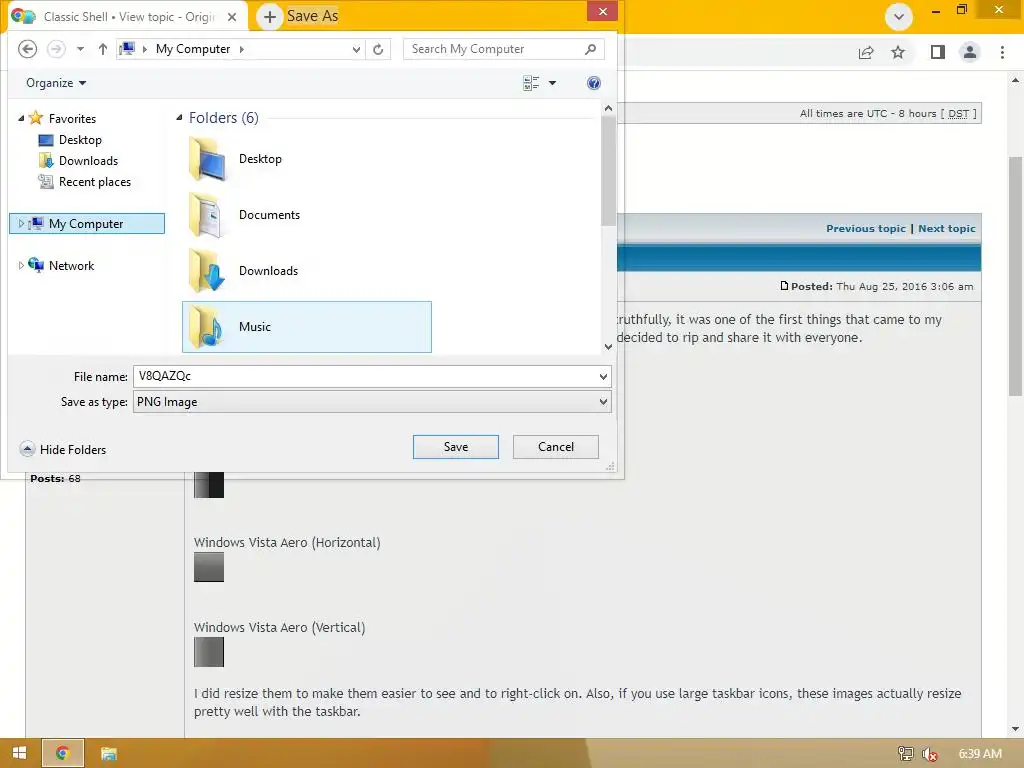The width and height of the screenshot is (1024, 768).
Task: Close the Classic Shell browser tab
Action: 232,17
